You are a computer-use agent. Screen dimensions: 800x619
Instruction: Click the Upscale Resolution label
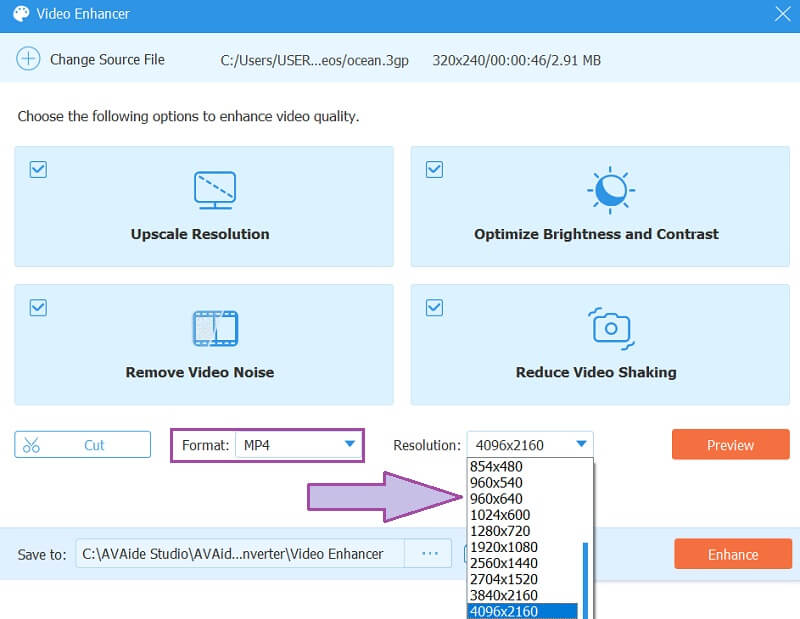click(x=200, y=234)
